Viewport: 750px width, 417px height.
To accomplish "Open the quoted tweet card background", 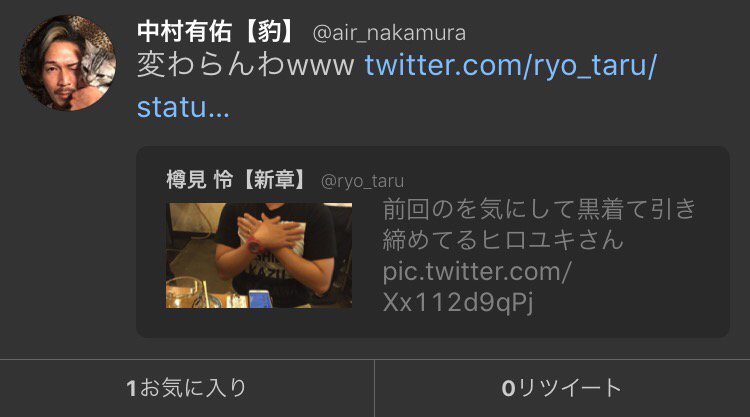I will coord(433,242).
